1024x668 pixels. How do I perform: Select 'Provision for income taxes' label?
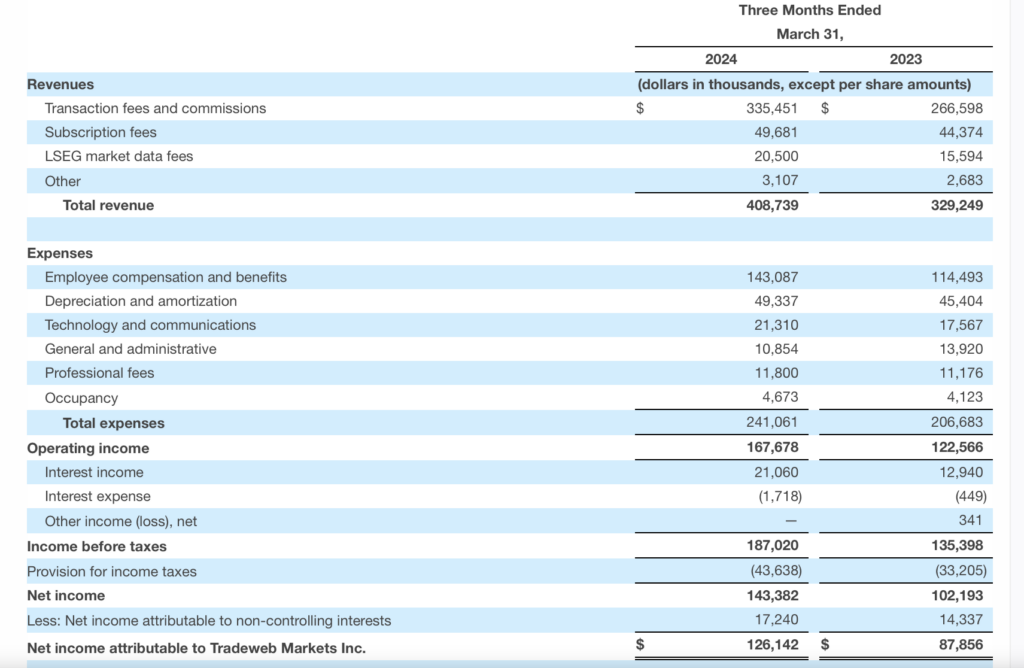coord(112,572)
